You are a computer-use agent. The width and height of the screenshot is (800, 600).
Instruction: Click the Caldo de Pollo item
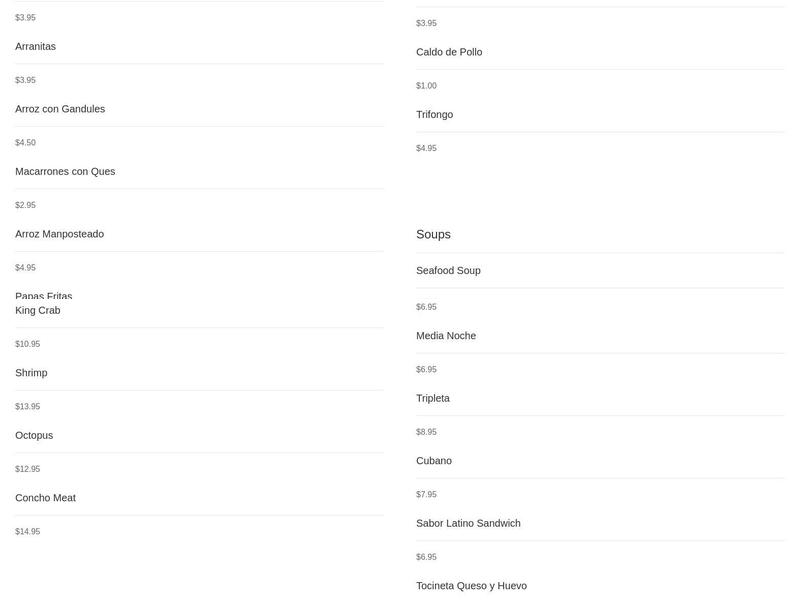[449, 52]
